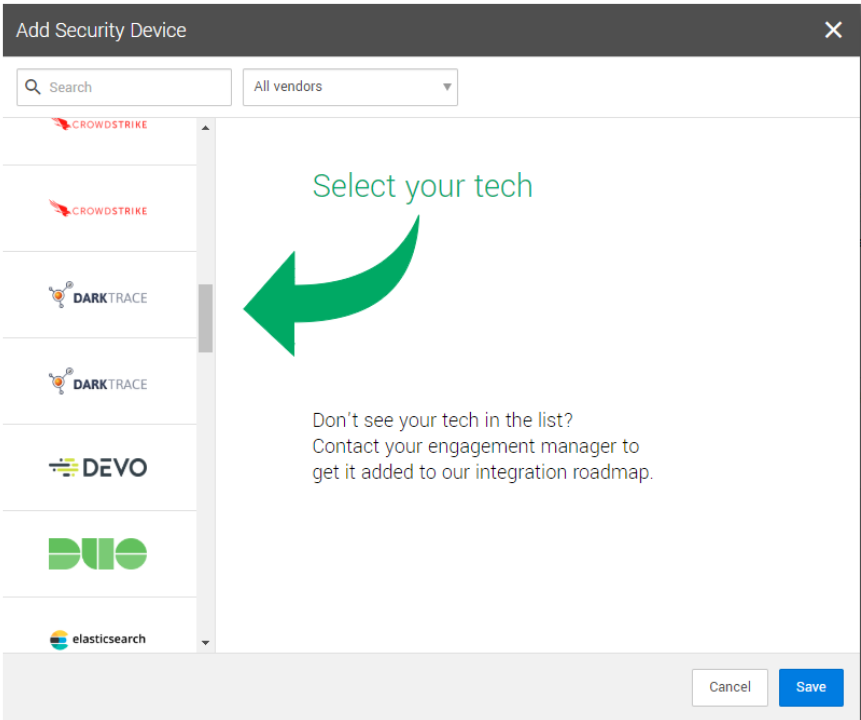This screenshot has width=861, height=720.
Task: Select the CrowdStrike entry above Darktrace
Action: click(x=99, y=209)
